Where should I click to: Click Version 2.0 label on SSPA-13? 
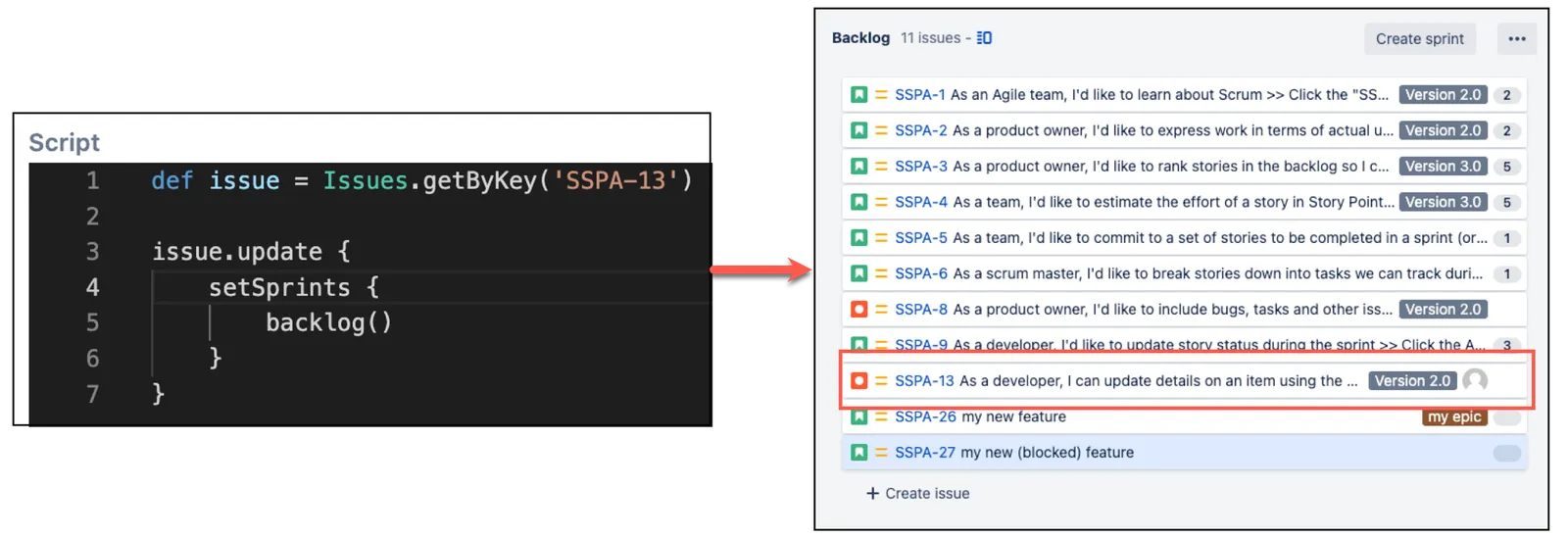(x=1412, y=381)
